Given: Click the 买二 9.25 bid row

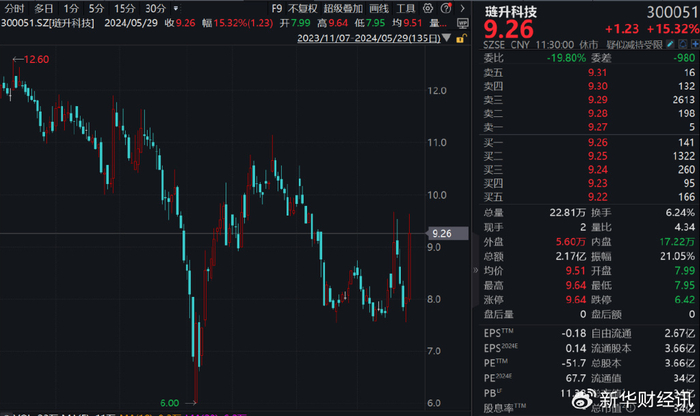Looking at the screenshot, I should coord(589,156).
